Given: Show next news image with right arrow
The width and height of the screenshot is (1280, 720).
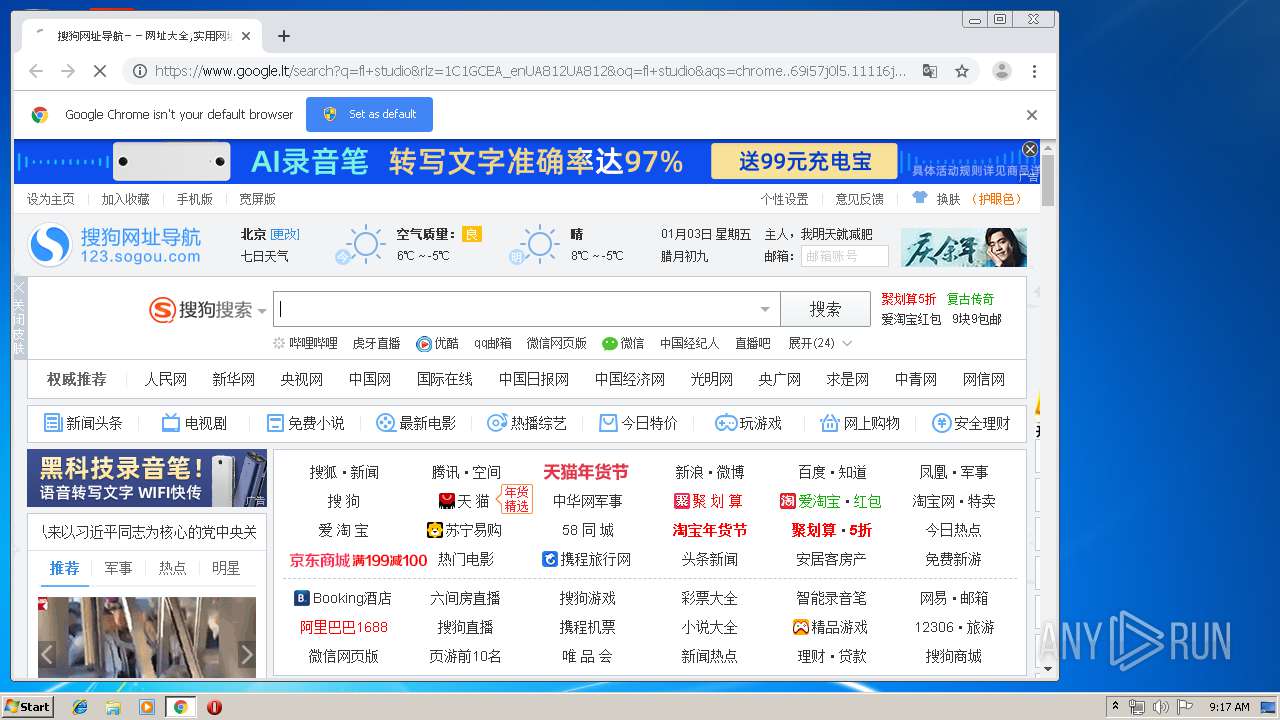Looking at the screenshot, I should coord(247,655).
